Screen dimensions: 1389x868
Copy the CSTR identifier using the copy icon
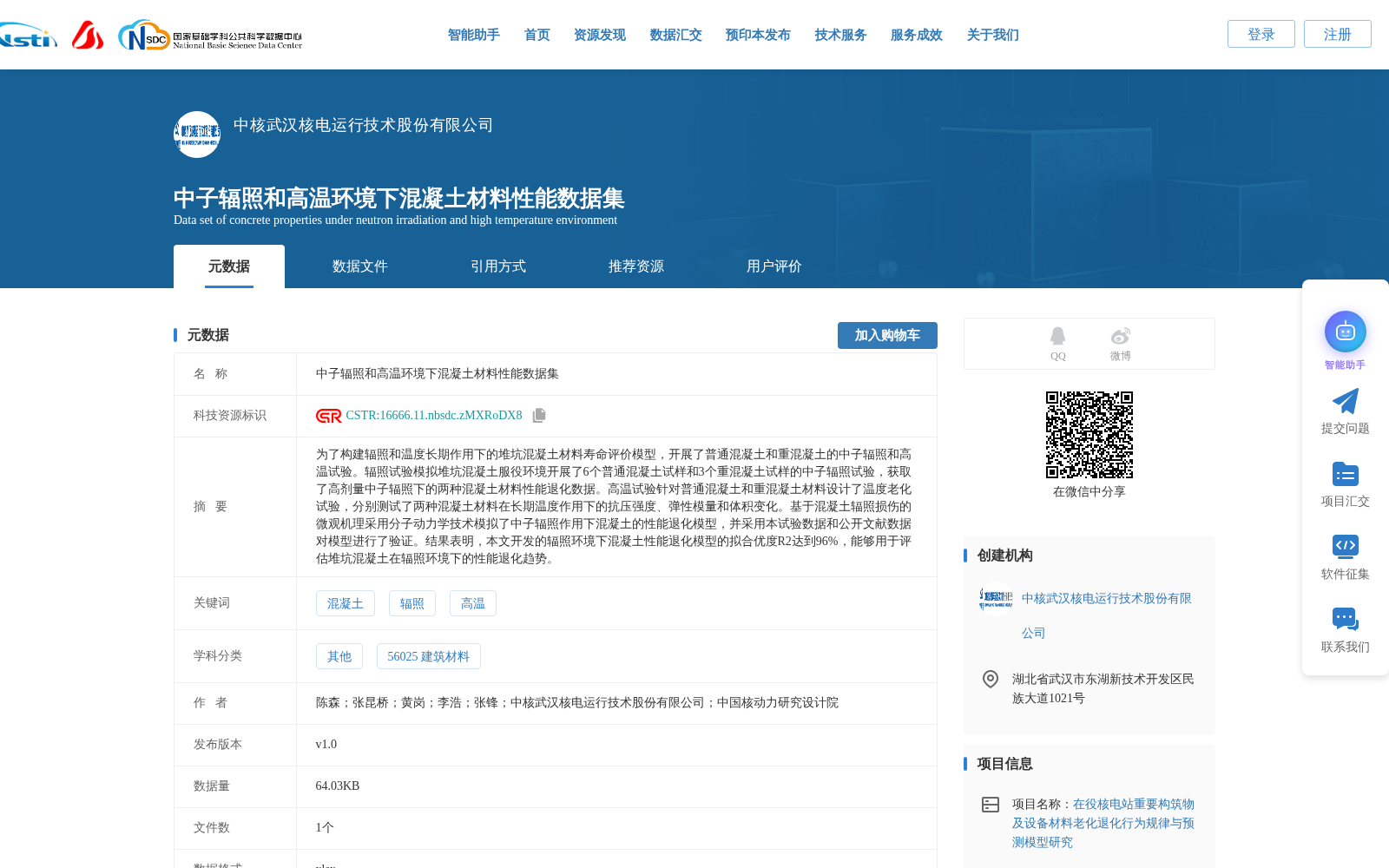(x=539, y=416)
